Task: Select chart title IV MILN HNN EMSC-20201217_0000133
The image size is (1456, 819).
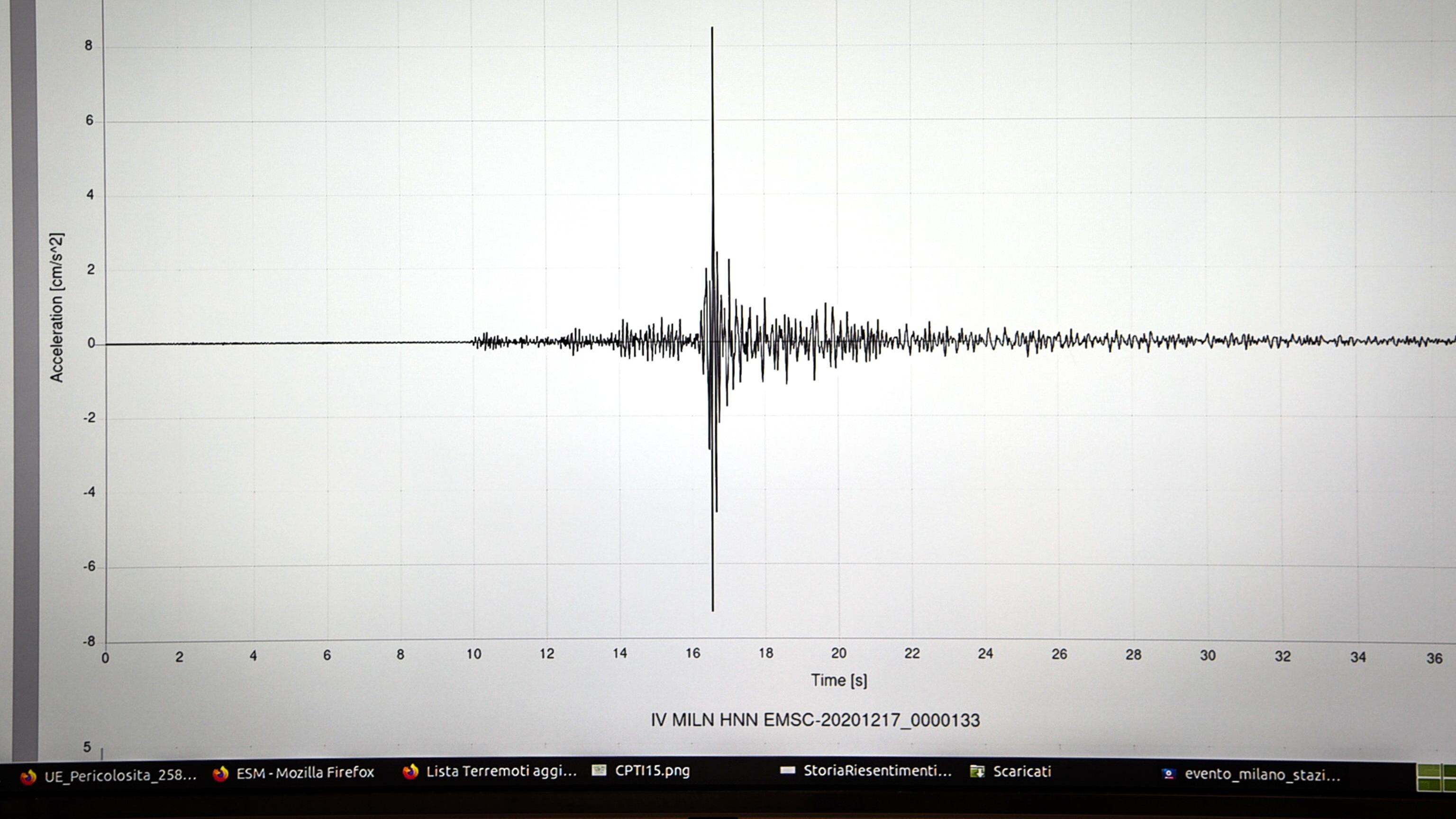Action: [x=815, y=720]
